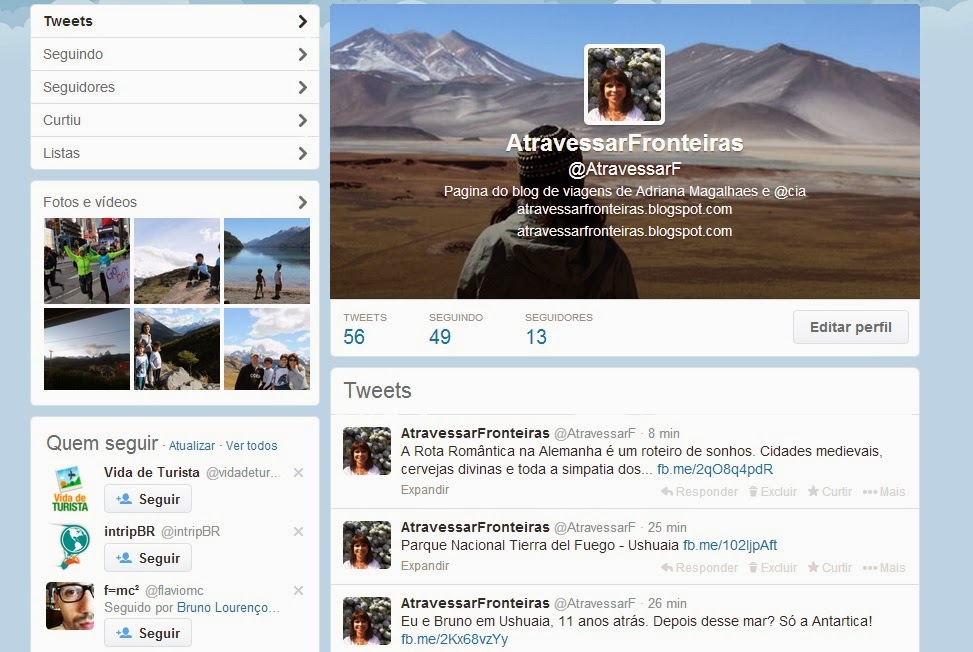Expand the Tierra del Fuego tweet with Expandir

[x=424, y=566]
